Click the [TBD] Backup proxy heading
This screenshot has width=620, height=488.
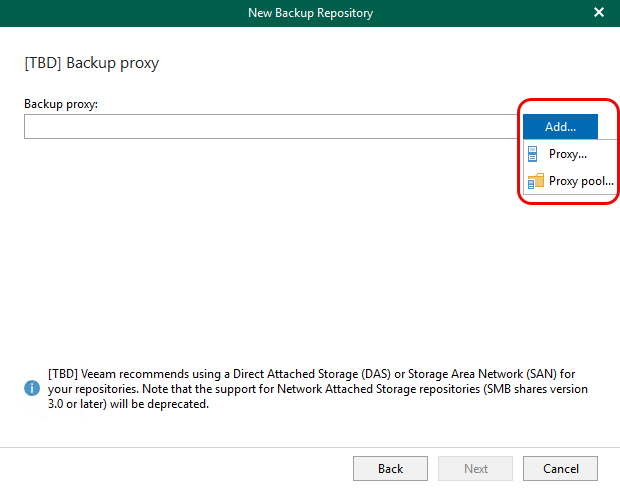click(91, 63)
